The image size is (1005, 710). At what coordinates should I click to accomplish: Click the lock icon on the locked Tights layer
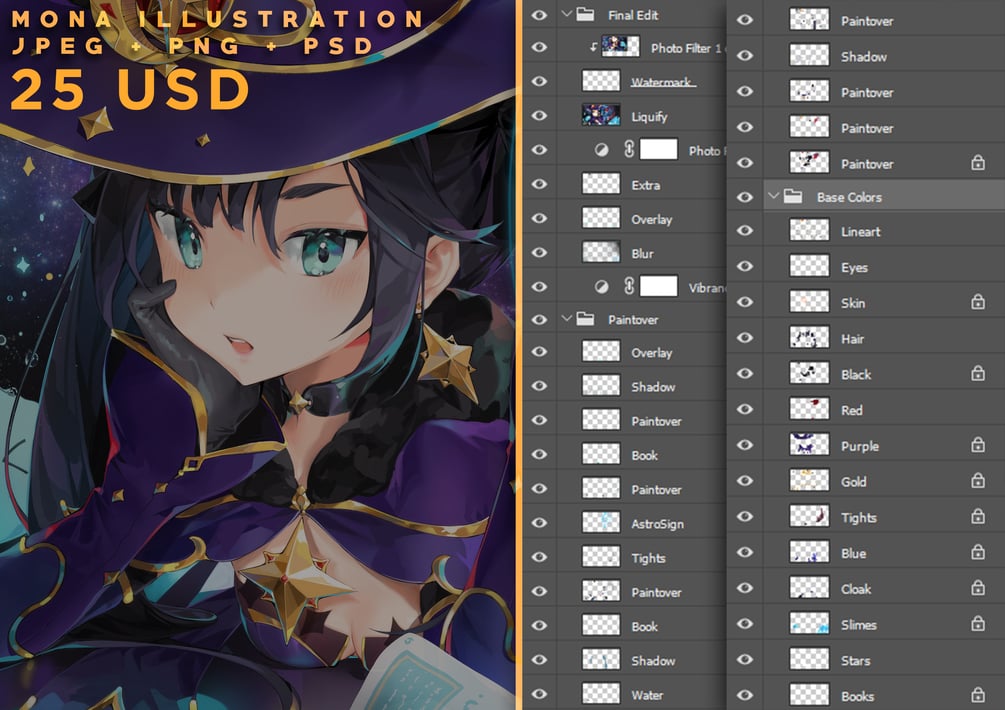(977, 516)
